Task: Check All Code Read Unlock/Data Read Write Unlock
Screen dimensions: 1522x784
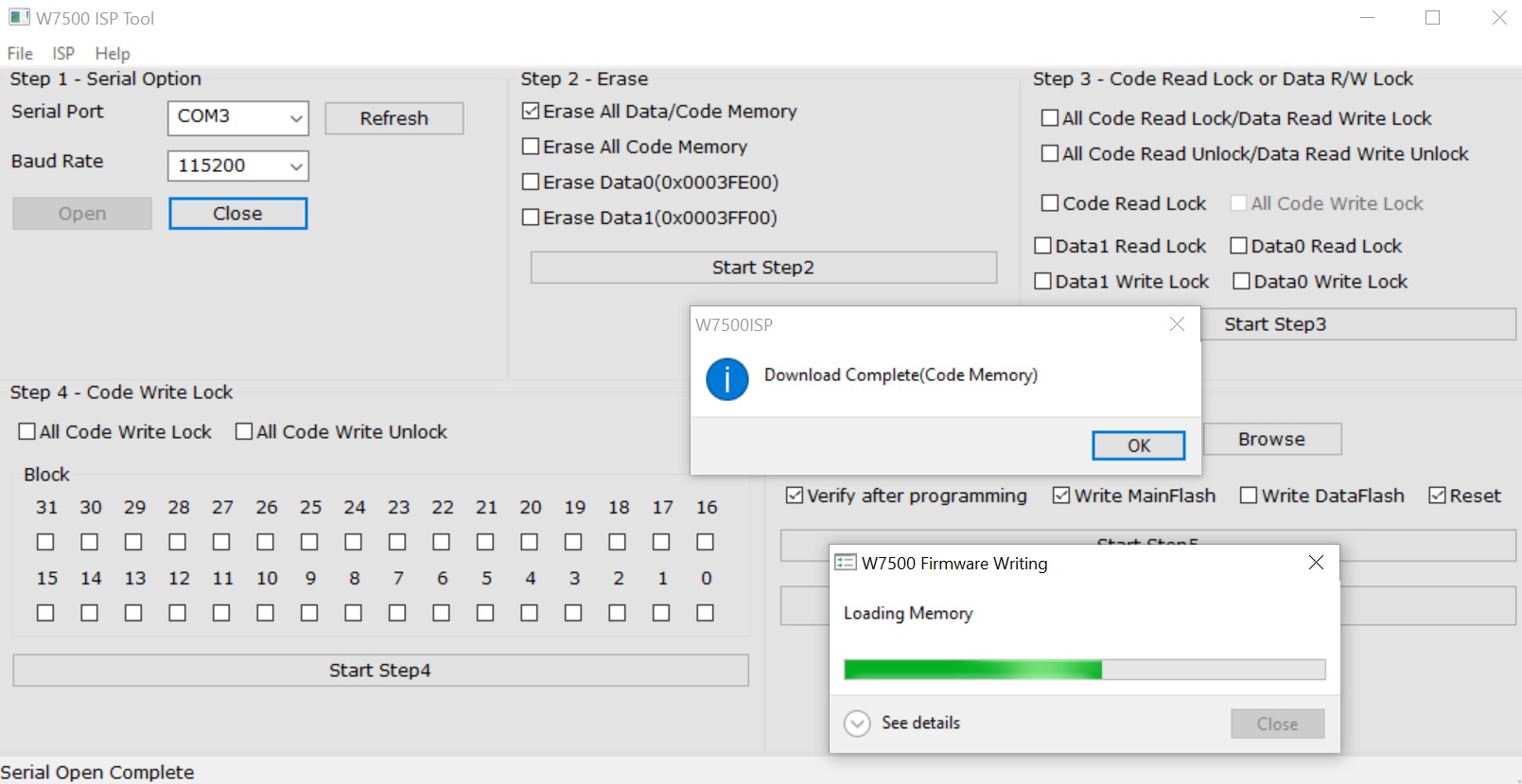Action: pyautogui.click(x=1050, y=153)
